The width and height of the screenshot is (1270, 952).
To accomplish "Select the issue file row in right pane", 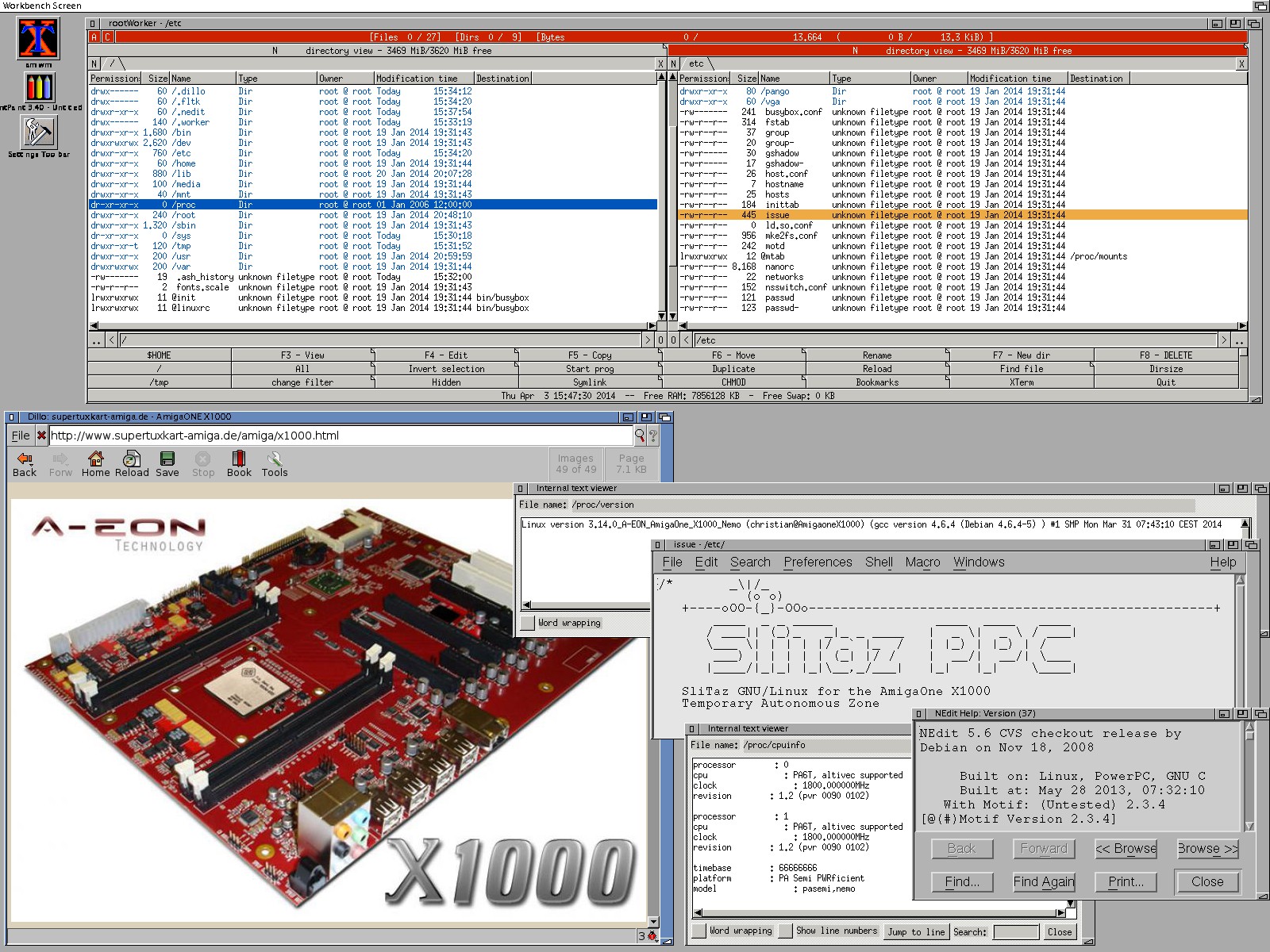I will (x=962, y=215).
